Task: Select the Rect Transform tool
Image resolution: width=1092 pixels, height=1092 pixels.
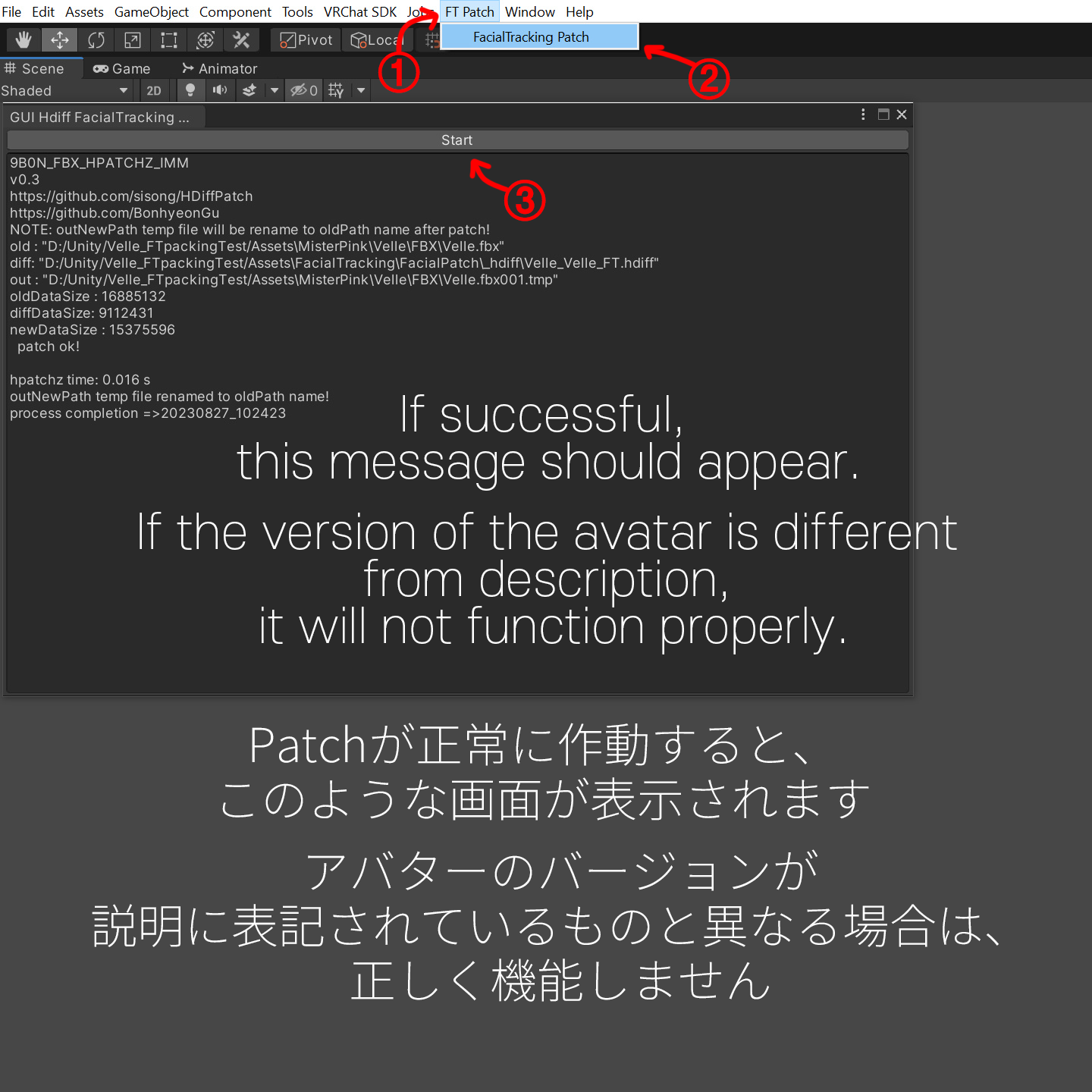Action: [168, 39]
